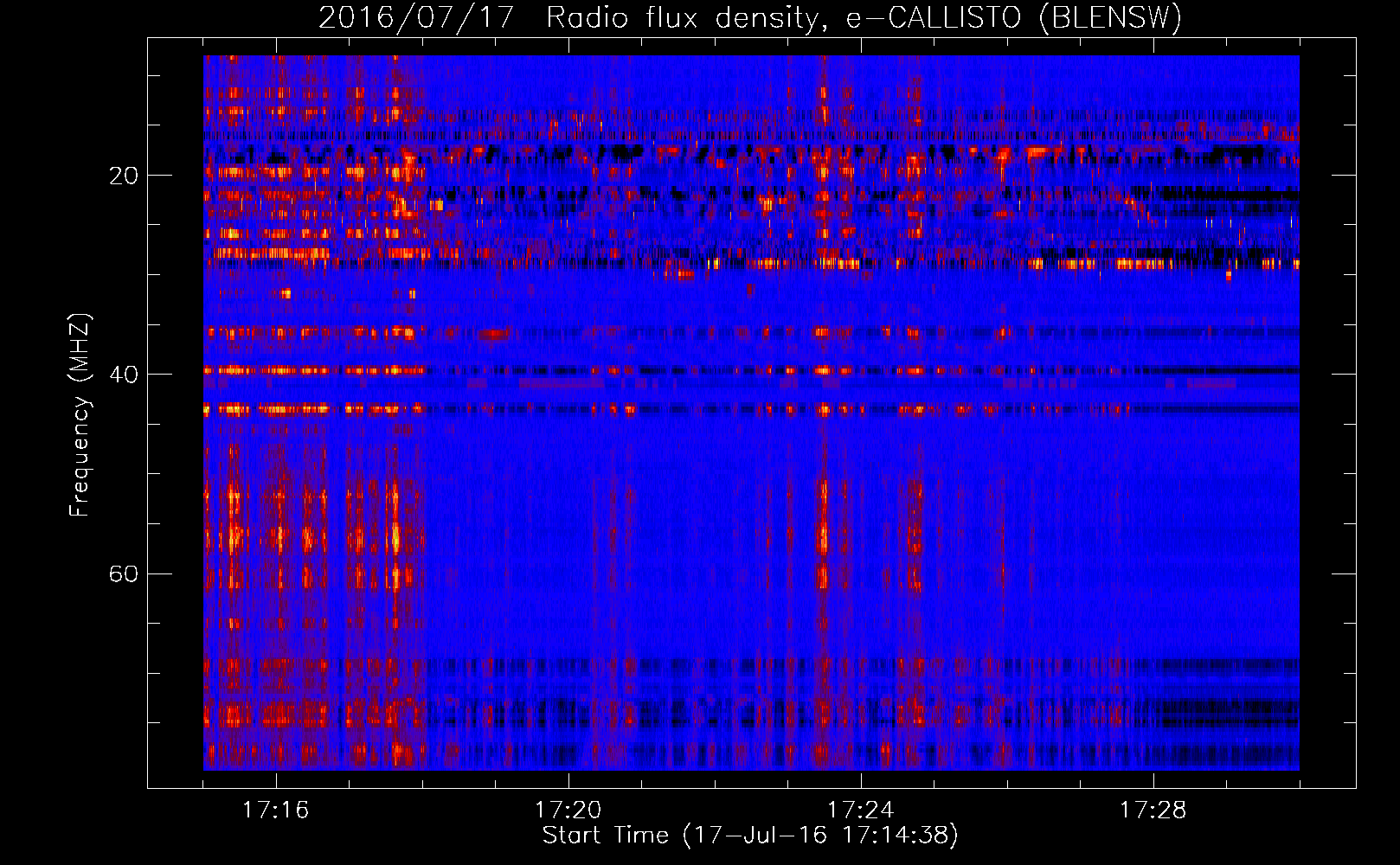The width and height of the screenshot is (1400, 865).
Task: Click the 'Frequency (MHZ)' axis label
Action: click(80, 415)
